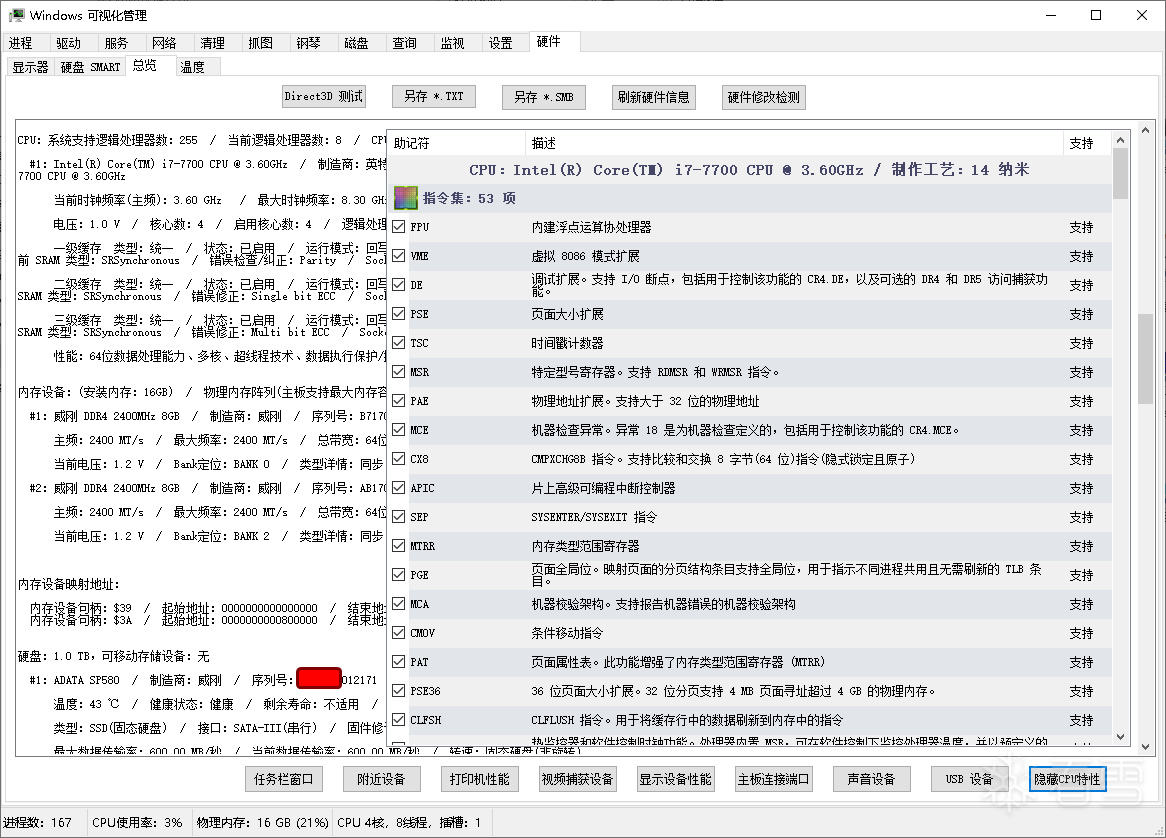Sort by 支持 column header
1166x838 pixels.
(1087, 143)
